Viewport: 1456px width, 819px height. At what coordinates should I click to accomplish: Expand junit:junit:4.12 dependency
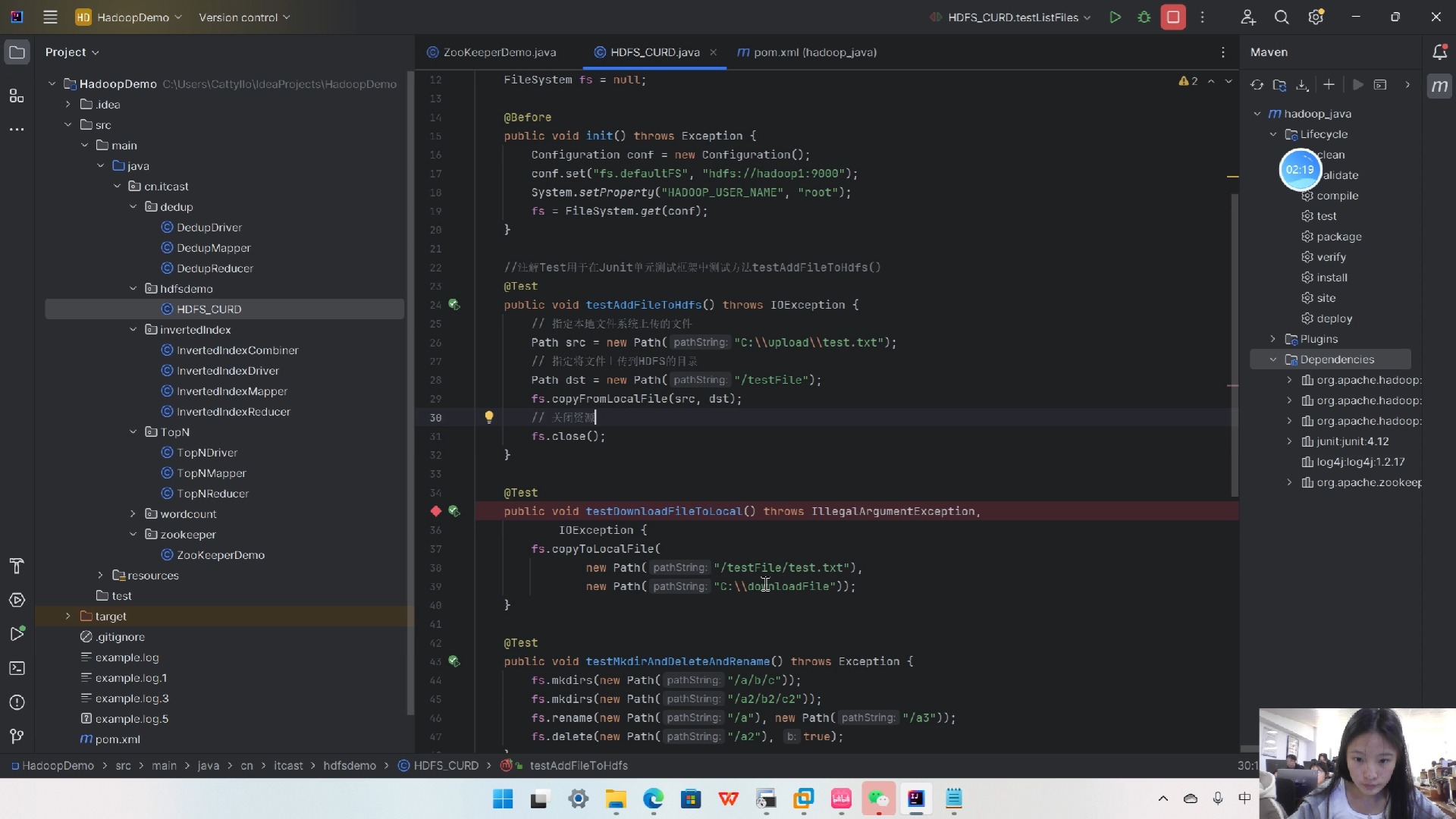pos(1289,441)
